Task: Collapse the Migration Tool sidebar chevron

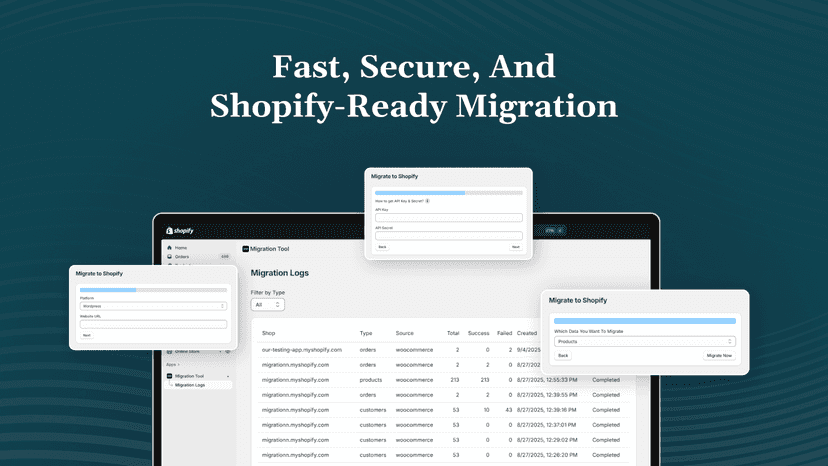Action: click(228, 376)
